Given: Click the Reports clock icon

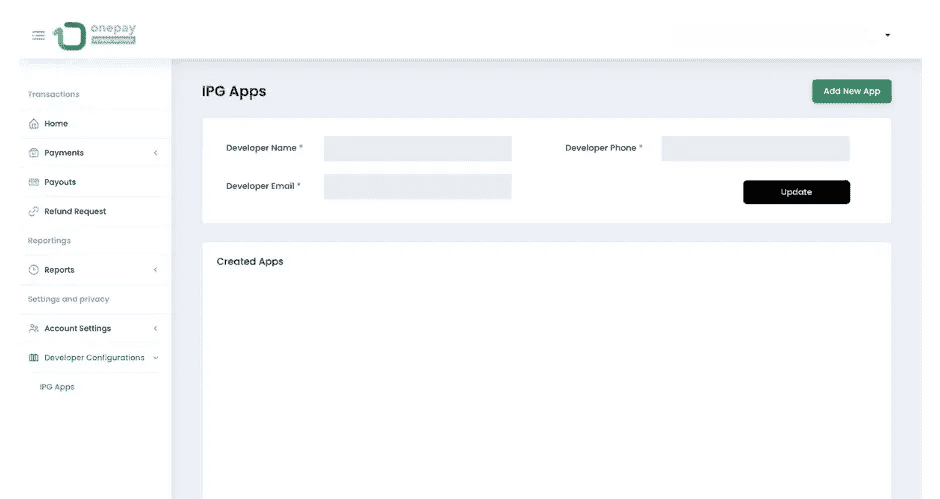Looking at the screenshot, I should tap(34, 270).
